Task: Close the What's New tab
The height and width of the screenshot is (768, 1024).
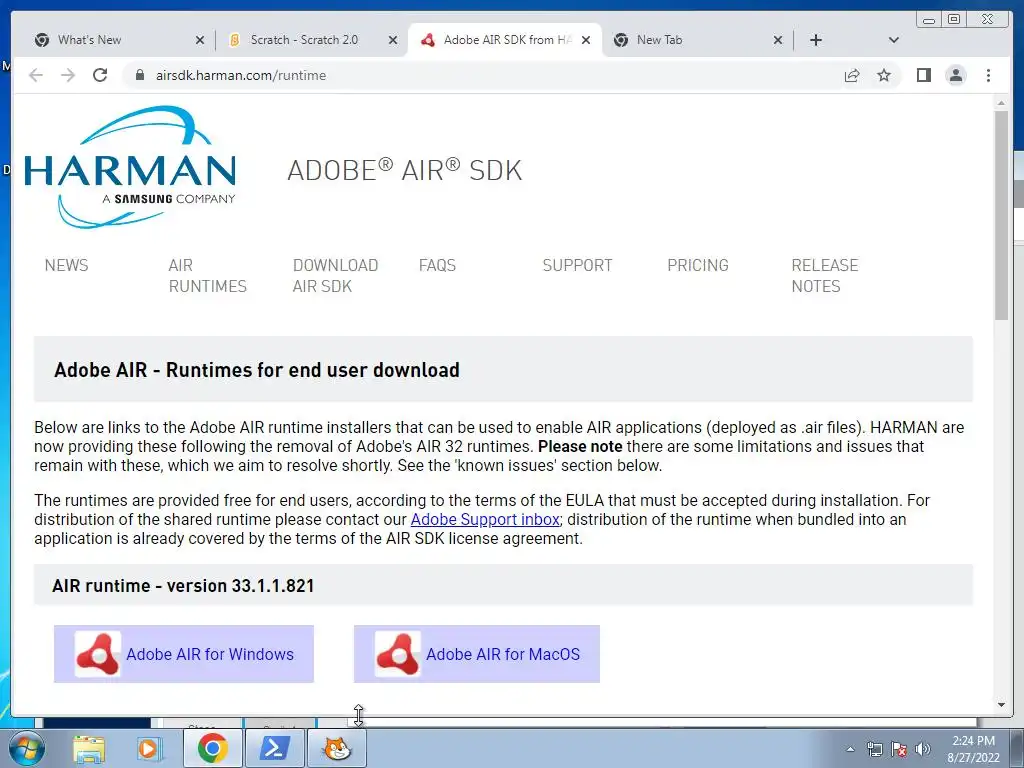Action: (x=200, y=40)
